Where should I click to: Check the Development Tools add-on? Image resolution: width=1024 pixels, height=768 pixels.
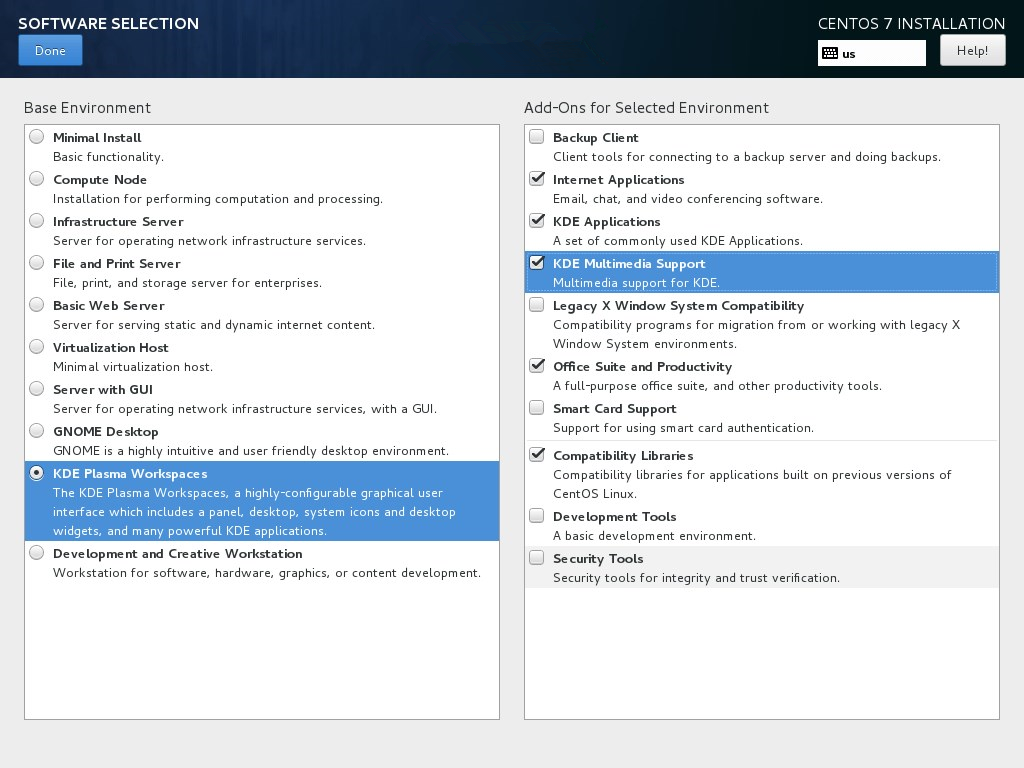click(x=536, y=515)
